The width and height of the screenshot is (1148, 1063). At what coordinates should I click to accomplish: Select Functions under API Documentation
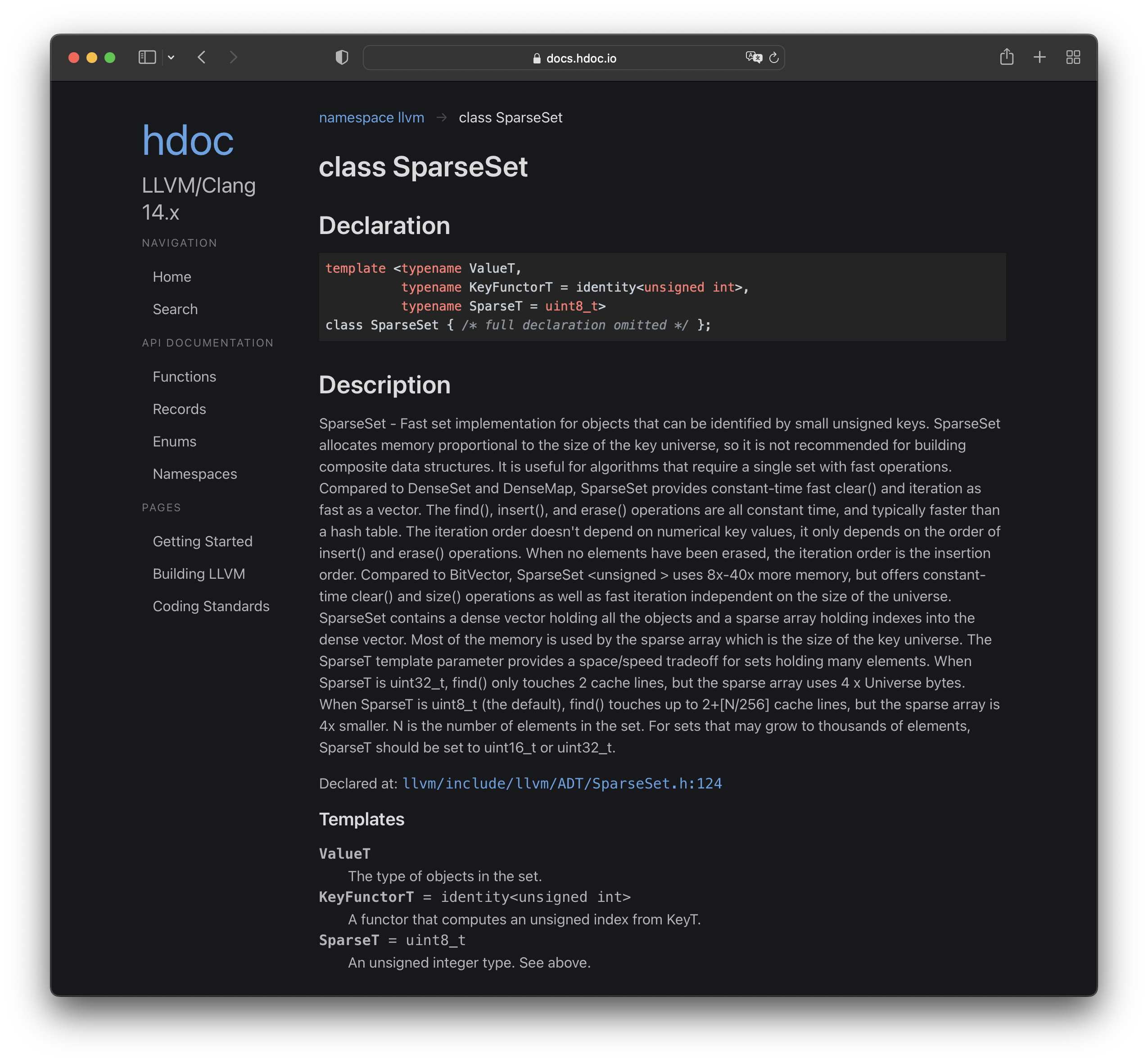tap(184, 376)
